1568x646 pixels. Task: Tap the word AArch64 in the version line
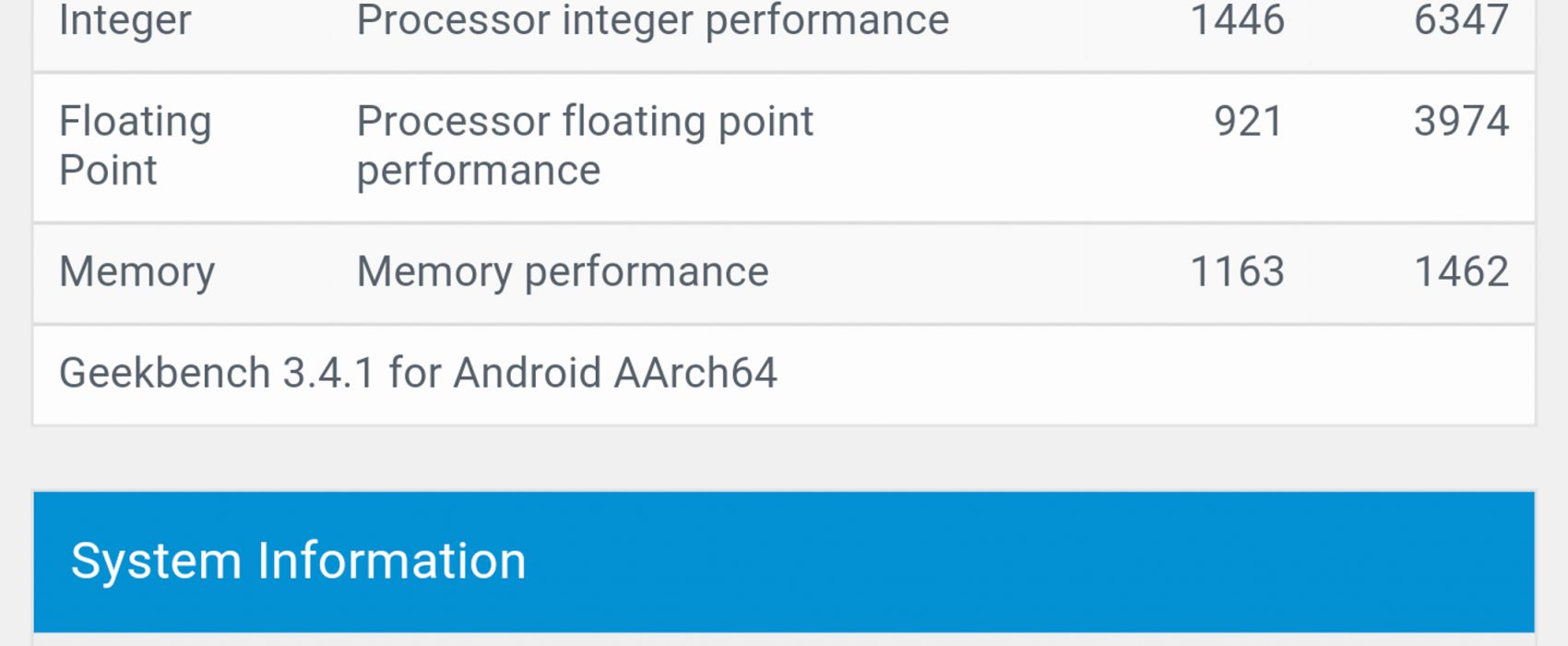point(695,373)
